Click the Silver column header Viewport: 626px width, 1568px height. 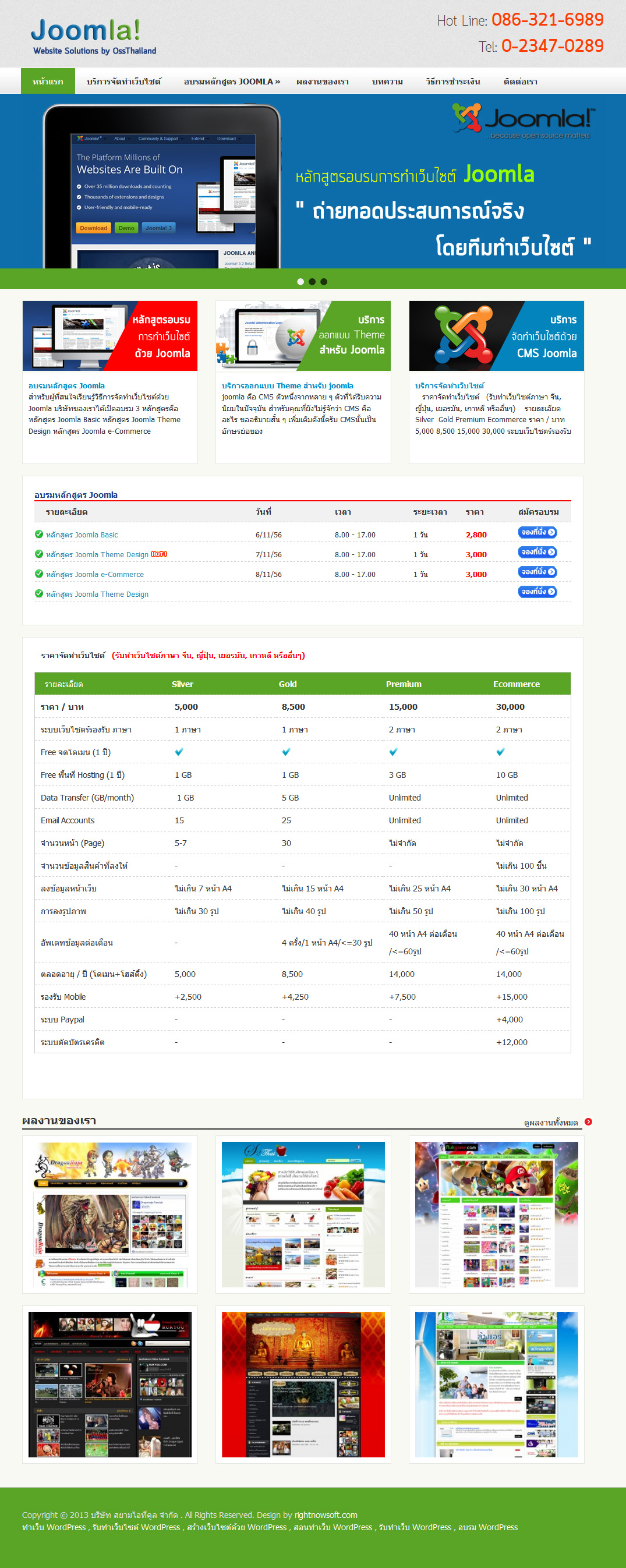[x=182, y=684]
